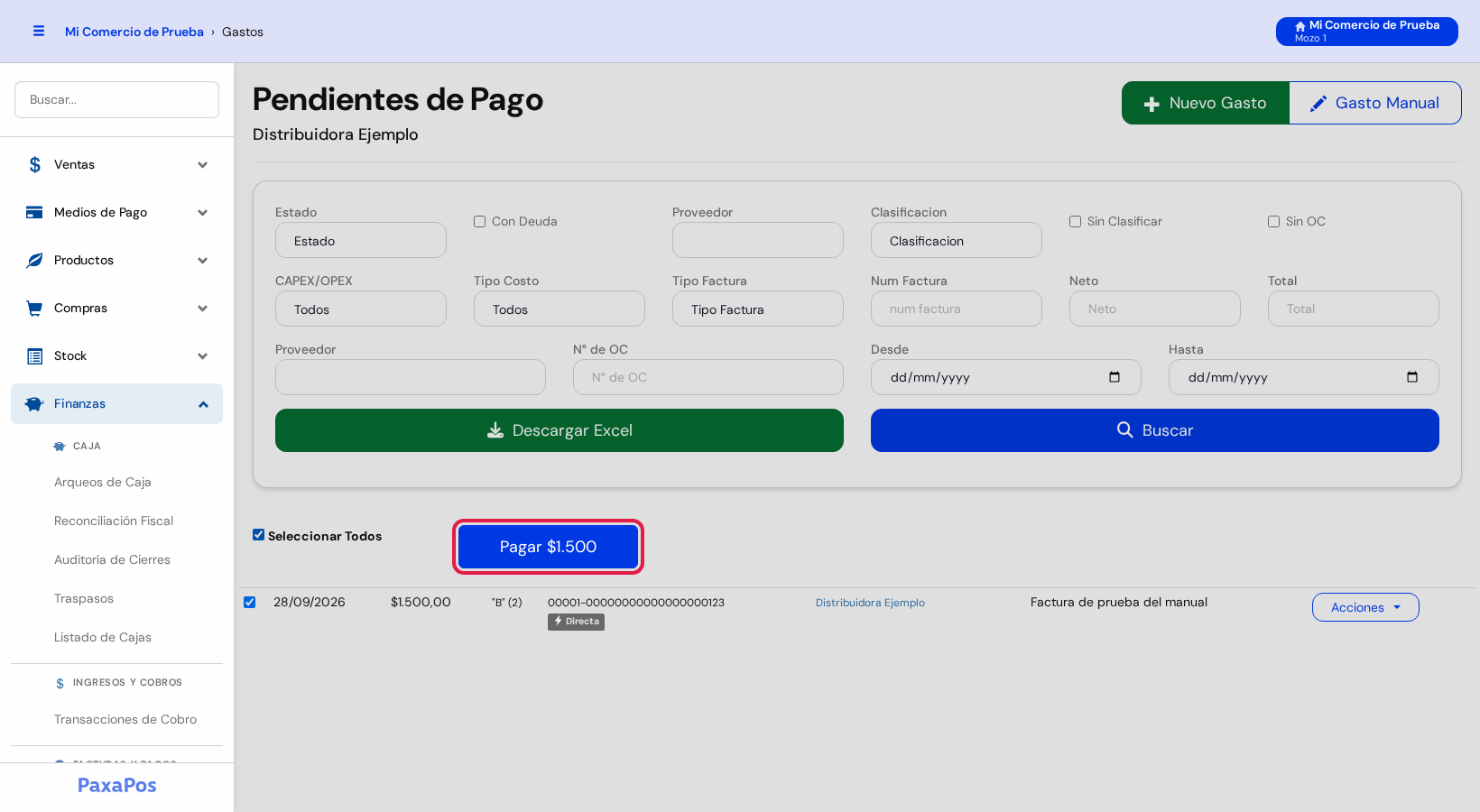Select Traspasos in the sidebar
Image resolution: width=1480 pixels, height=812 pixels.
pos(84,598)
